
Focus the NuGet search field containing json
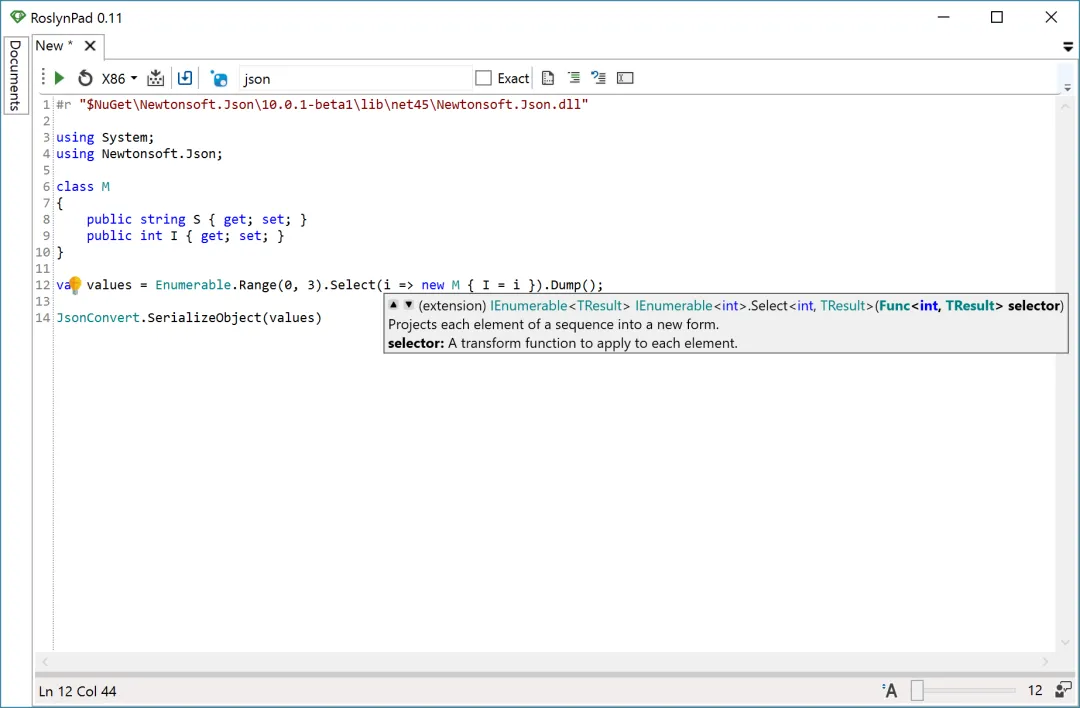tap(355, 79)
